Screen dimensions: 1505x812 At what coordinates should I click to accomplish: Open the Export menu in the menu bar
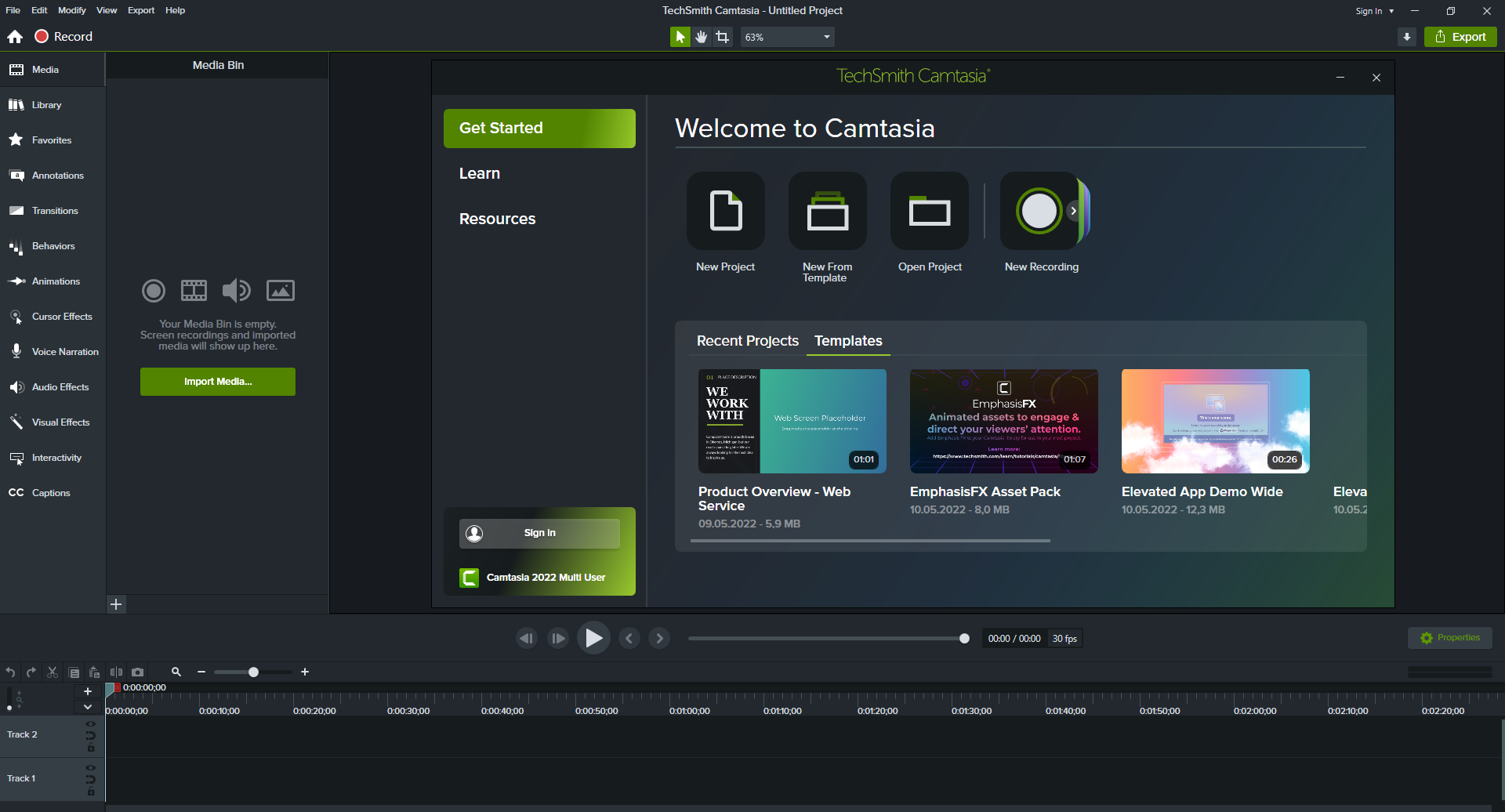tap(141, 10)
